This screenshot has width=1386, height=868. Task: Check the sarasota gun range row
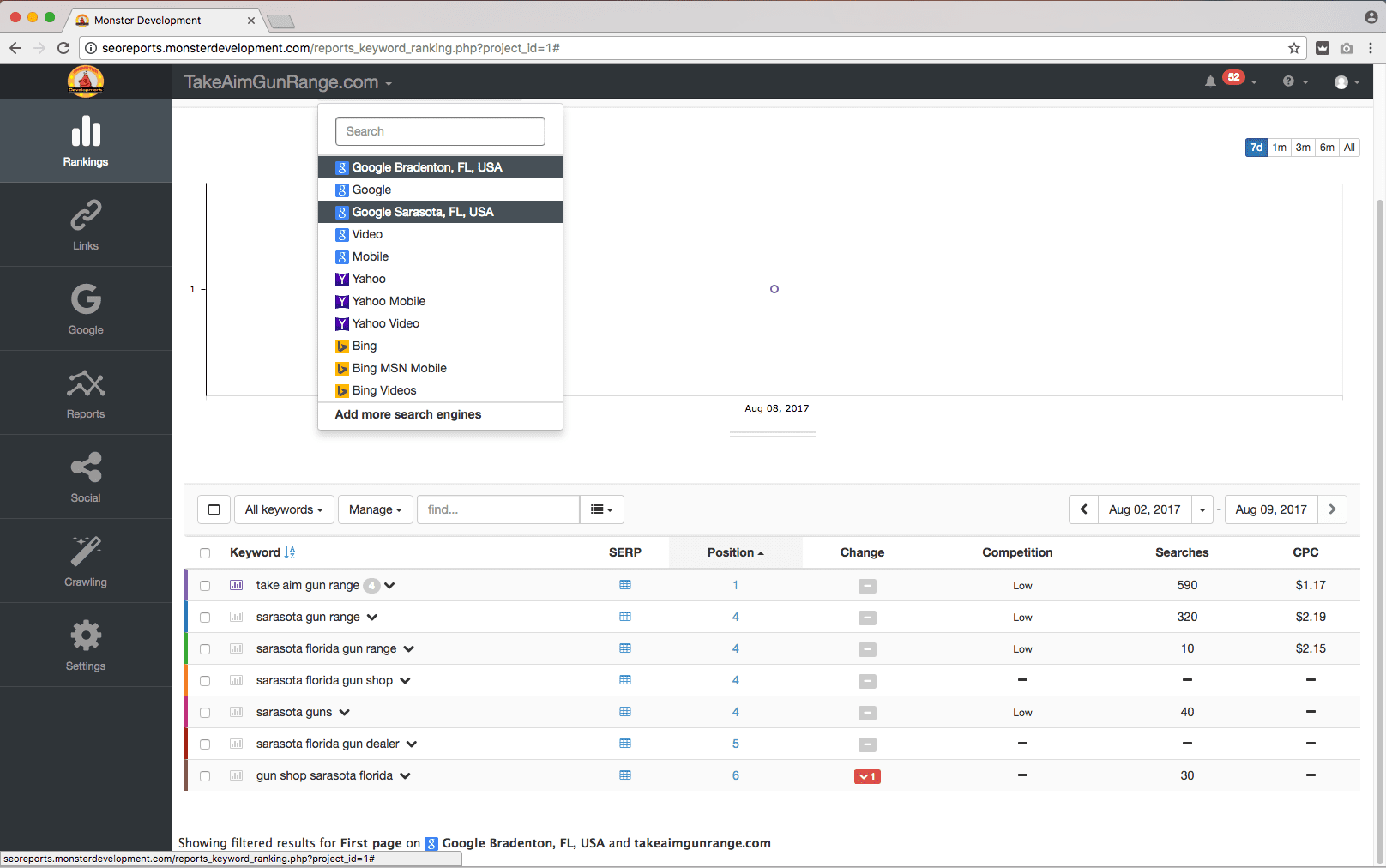(x=205, y=618)
